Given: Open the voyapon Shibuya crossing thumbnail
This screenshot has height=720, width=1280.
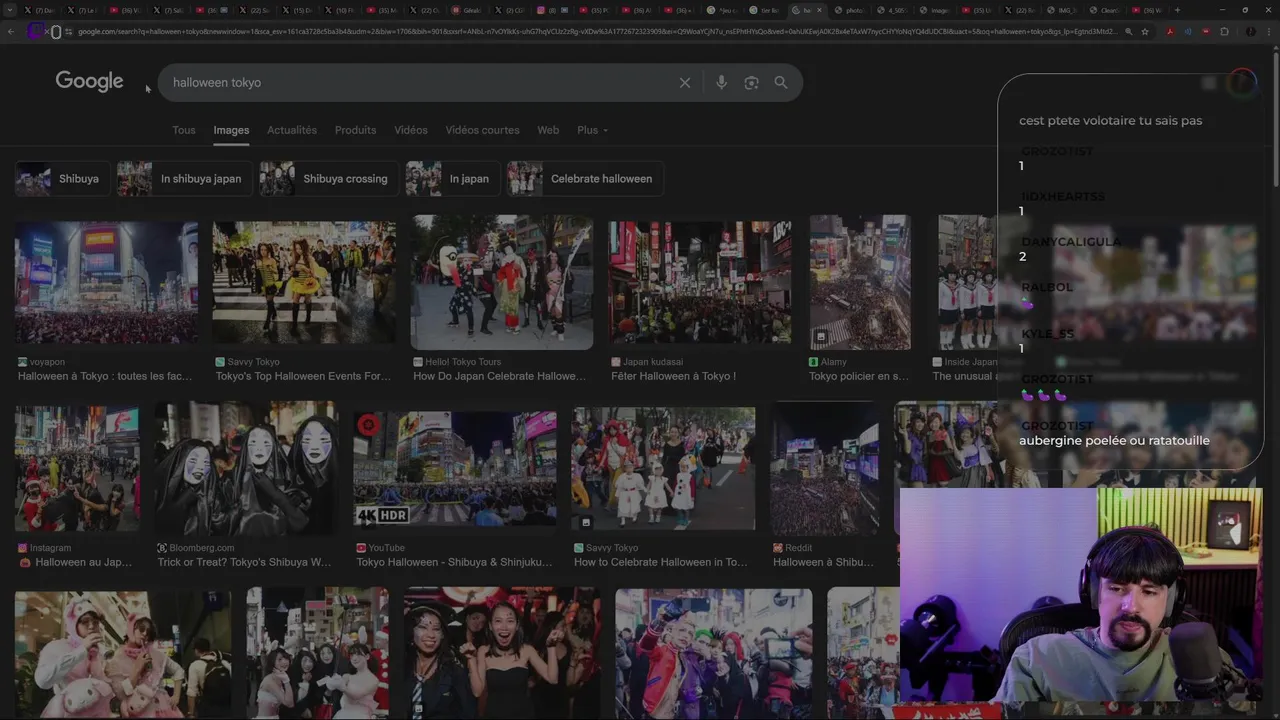Looking at the screenshot, I should tap(106, 283).
